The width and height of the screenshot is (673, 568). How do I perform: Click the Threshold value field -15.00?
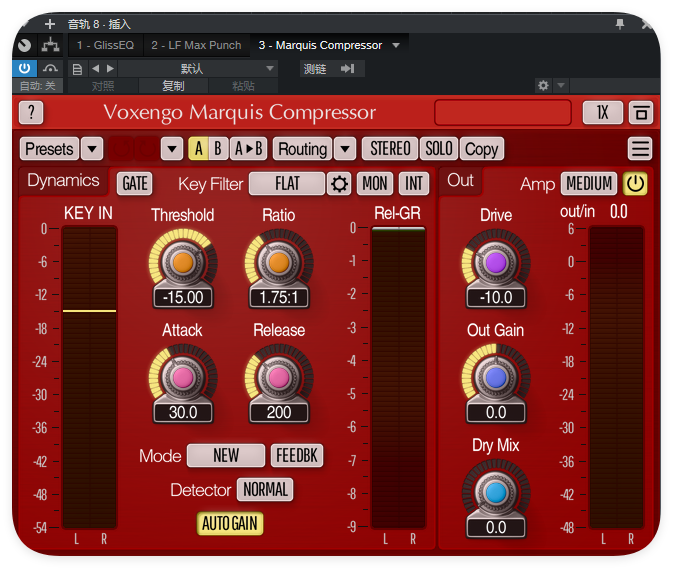pyautogui.click(x=183, y=298)
